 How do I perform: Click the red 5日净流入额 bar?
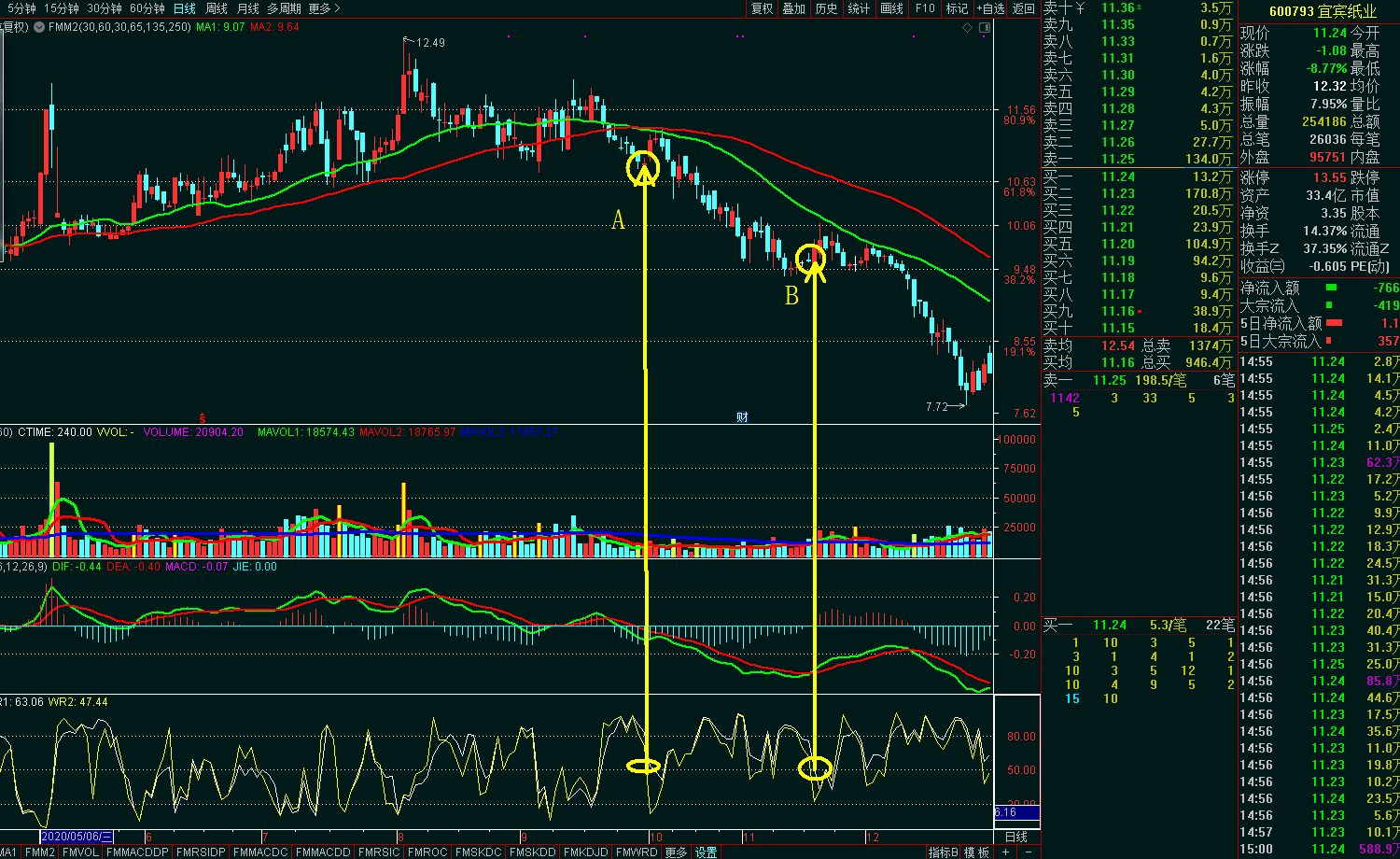click(1334, 323)
